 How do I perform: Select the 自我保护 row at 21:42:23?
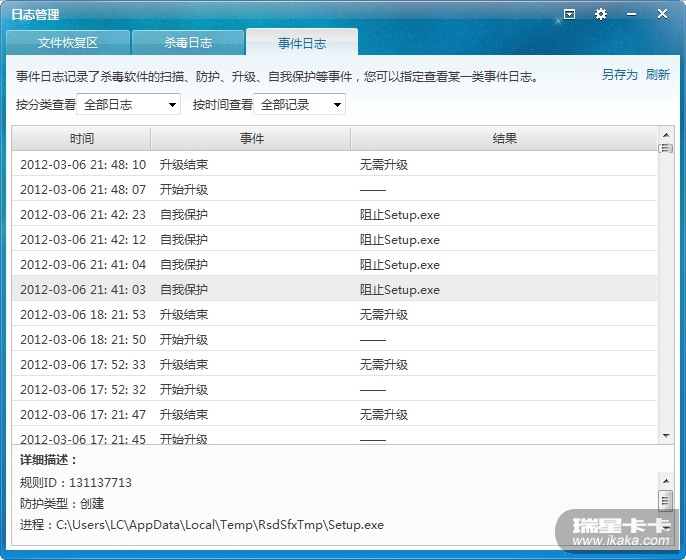335,214
